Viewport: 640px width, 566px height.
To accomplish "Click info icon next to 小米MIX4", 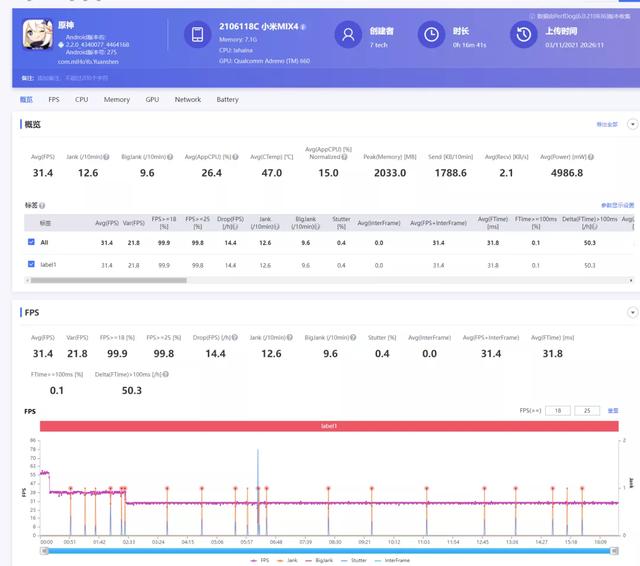I will (303, 27).
